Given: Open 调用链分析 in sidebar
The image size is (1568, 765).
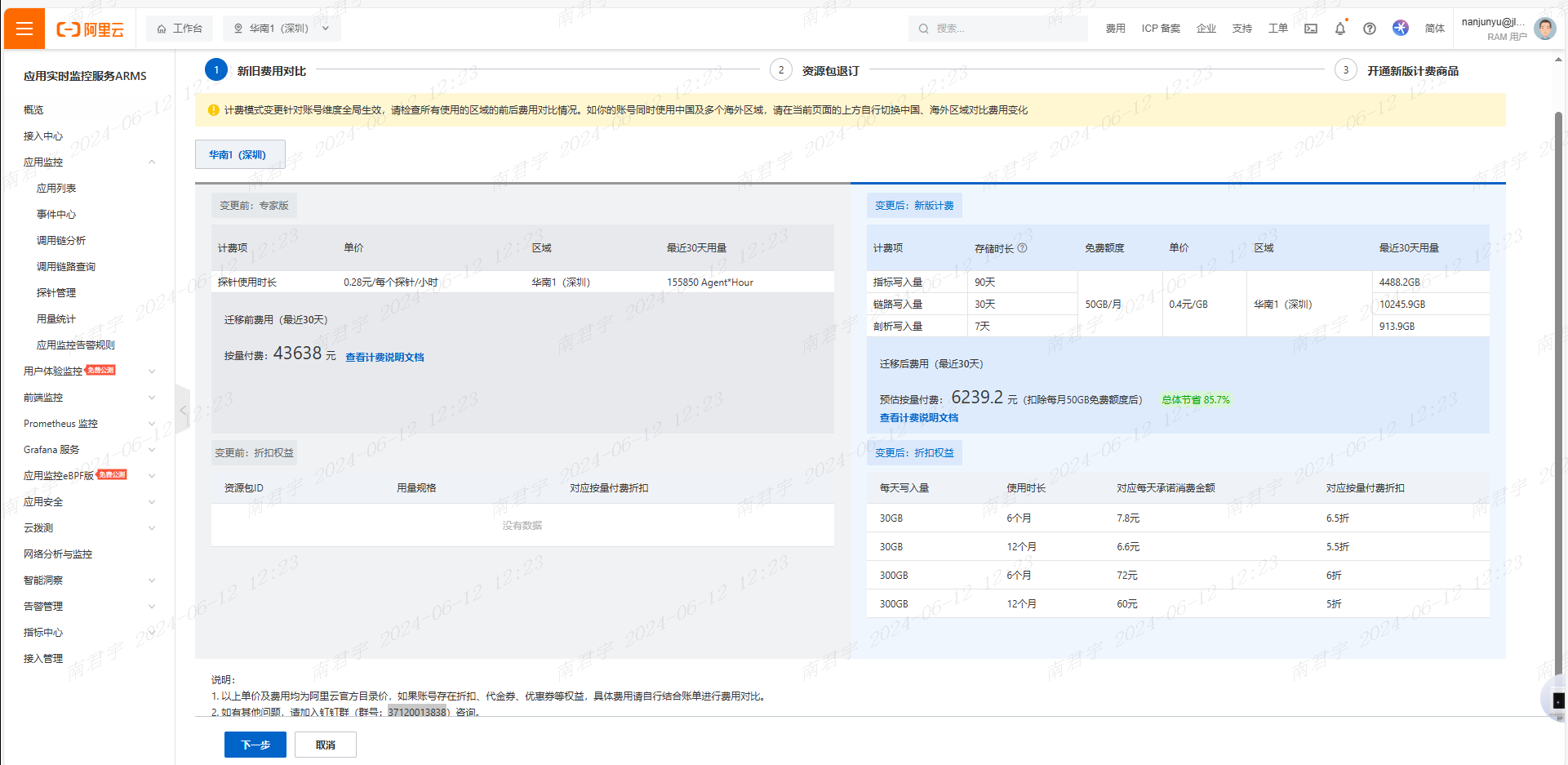Looking at the screenshot, I should tap(61, 241).
